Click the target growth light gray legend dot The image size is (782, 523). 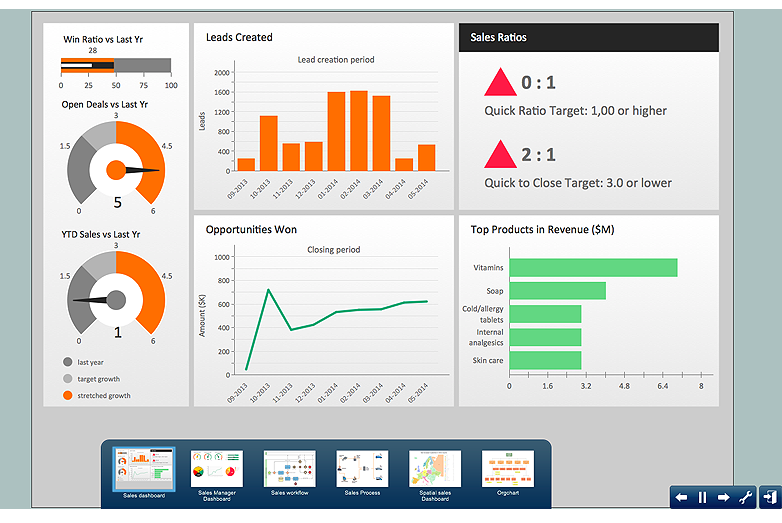click(x=68, y=379)
